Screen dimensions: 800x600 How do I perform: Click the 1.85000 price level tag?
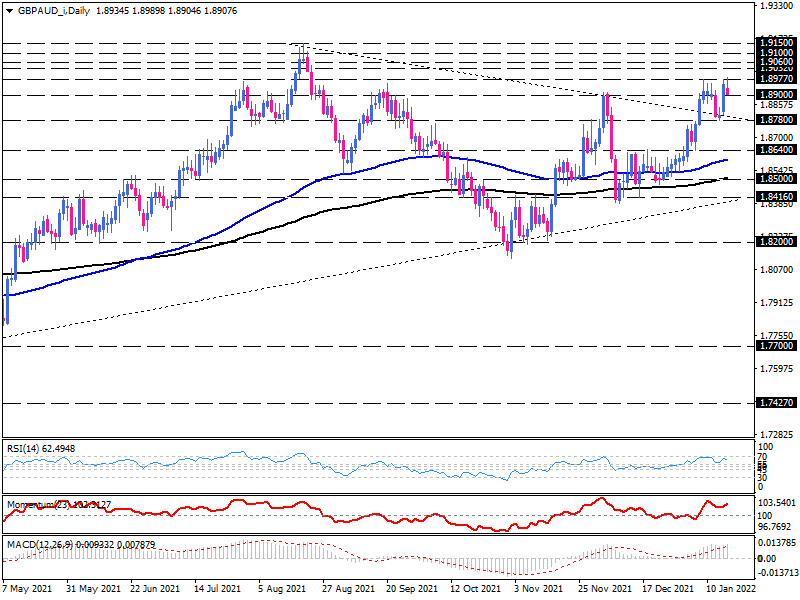775,180
